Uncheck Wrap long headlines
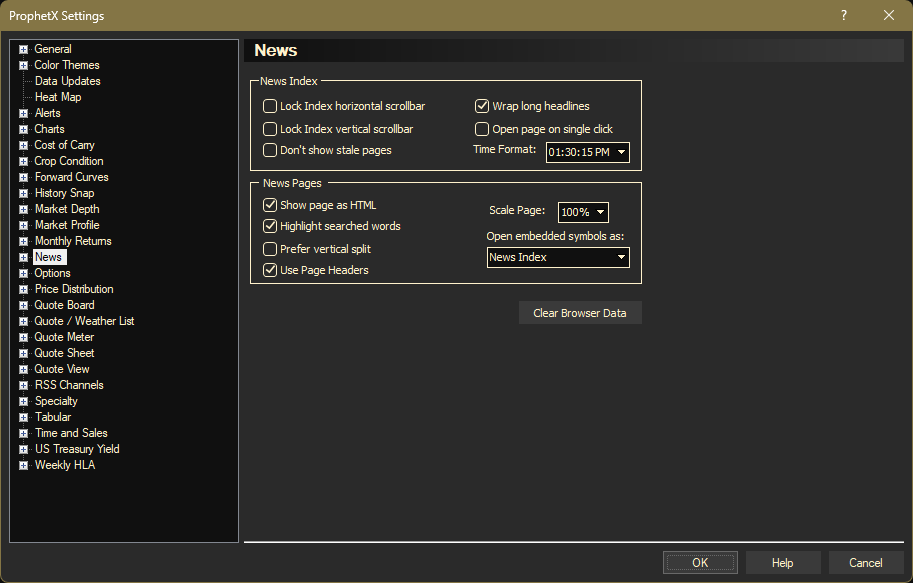Viewport: 913px width, 583px height. tap(482, 106)
